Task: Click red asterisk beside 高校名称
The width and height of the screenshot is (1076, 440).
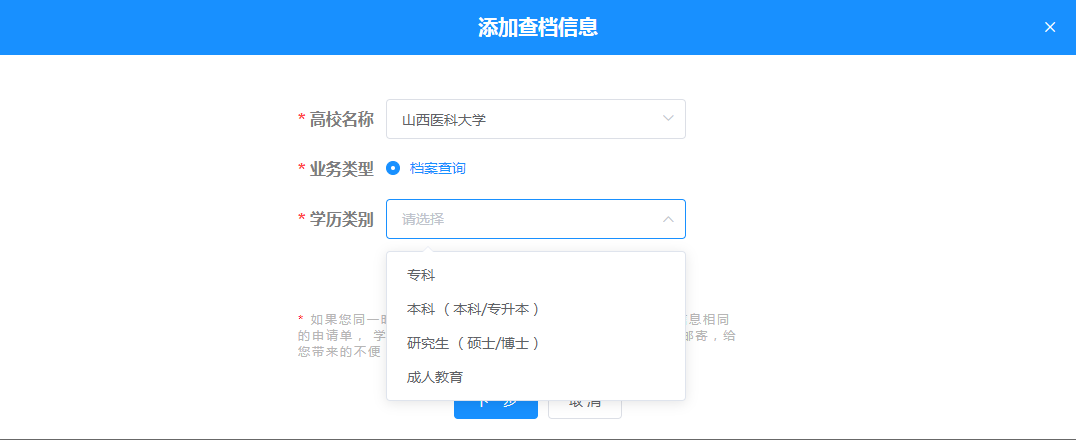Action: click(302, 120)
